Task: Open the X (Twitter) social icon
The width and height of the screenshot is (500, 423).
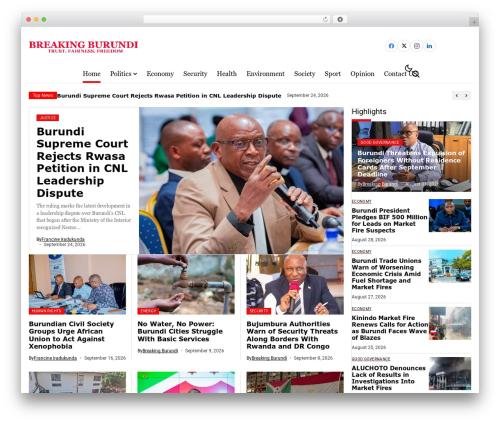Action: pos(404,46)
